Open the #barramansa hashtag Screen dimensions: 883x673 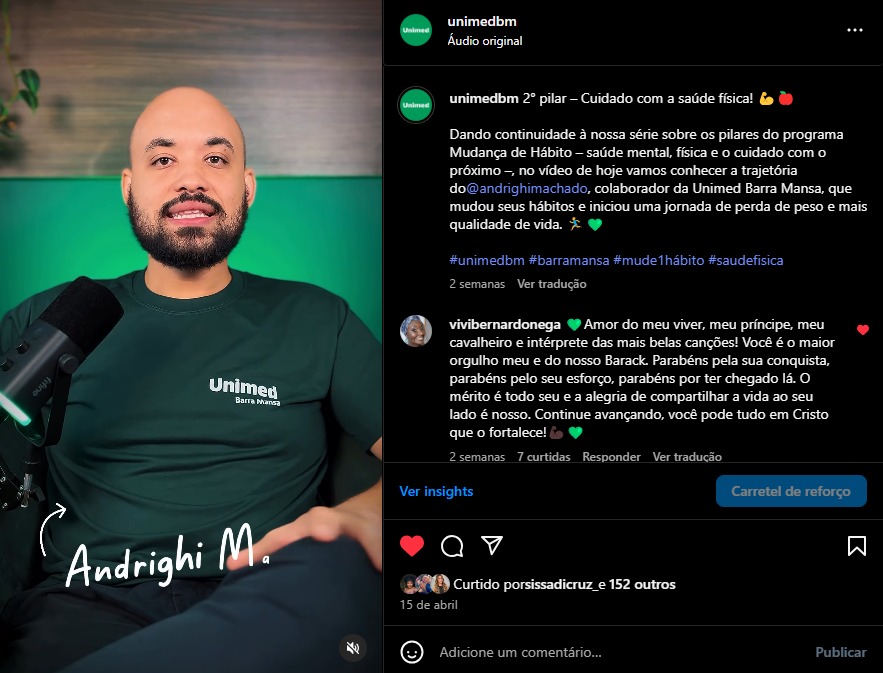coord(569,260)
